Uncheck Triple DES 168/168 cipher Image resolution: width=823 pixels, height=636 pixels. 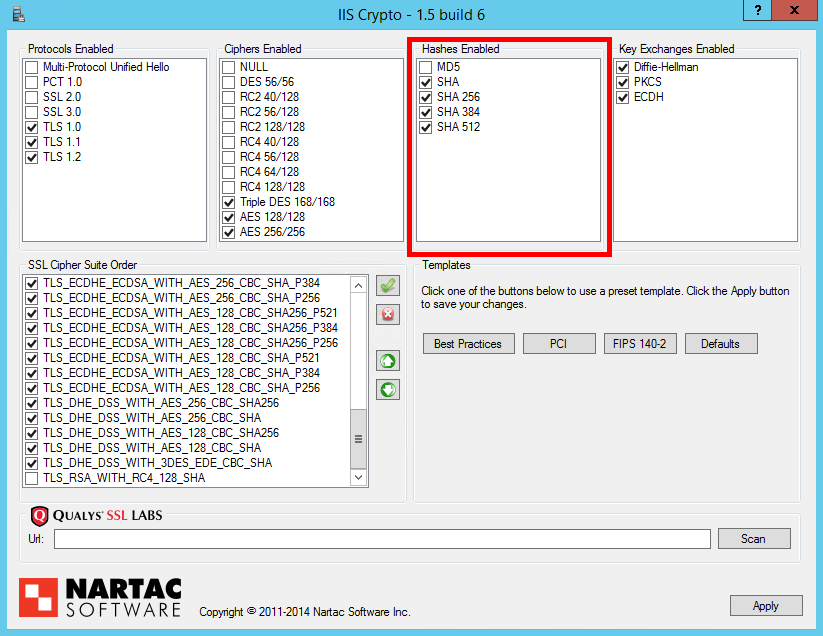[228, 202]
